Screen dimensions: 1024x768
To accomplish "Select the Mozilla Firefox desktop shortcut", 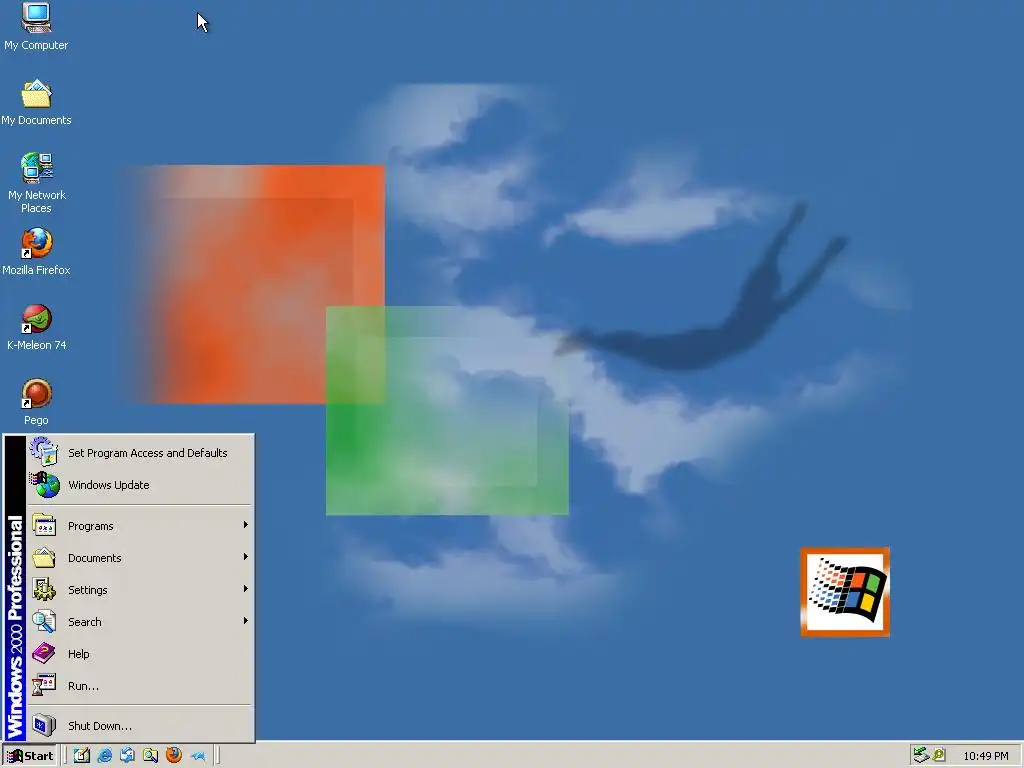I will (36, 252).
